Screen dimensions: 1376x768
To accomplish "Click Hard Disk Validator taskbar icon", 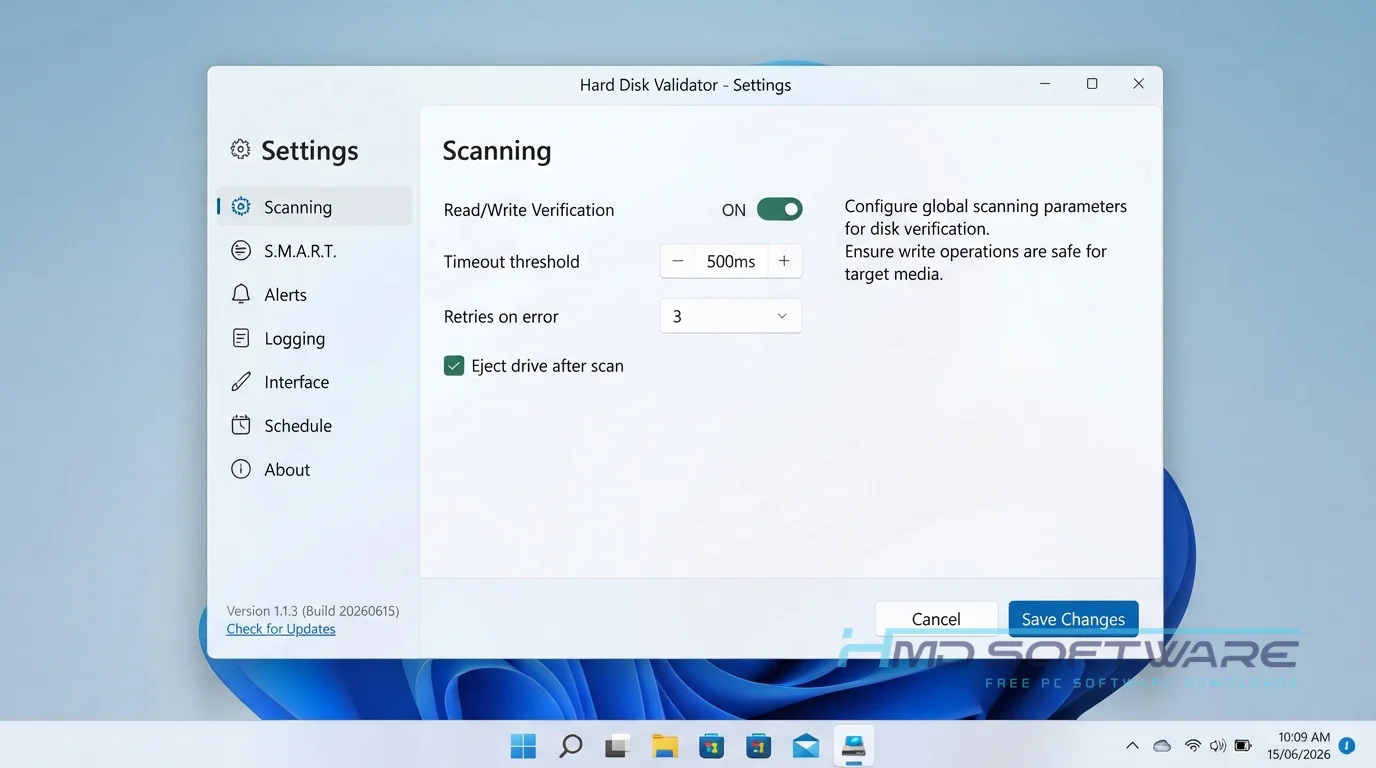I will tap(853, 746).
